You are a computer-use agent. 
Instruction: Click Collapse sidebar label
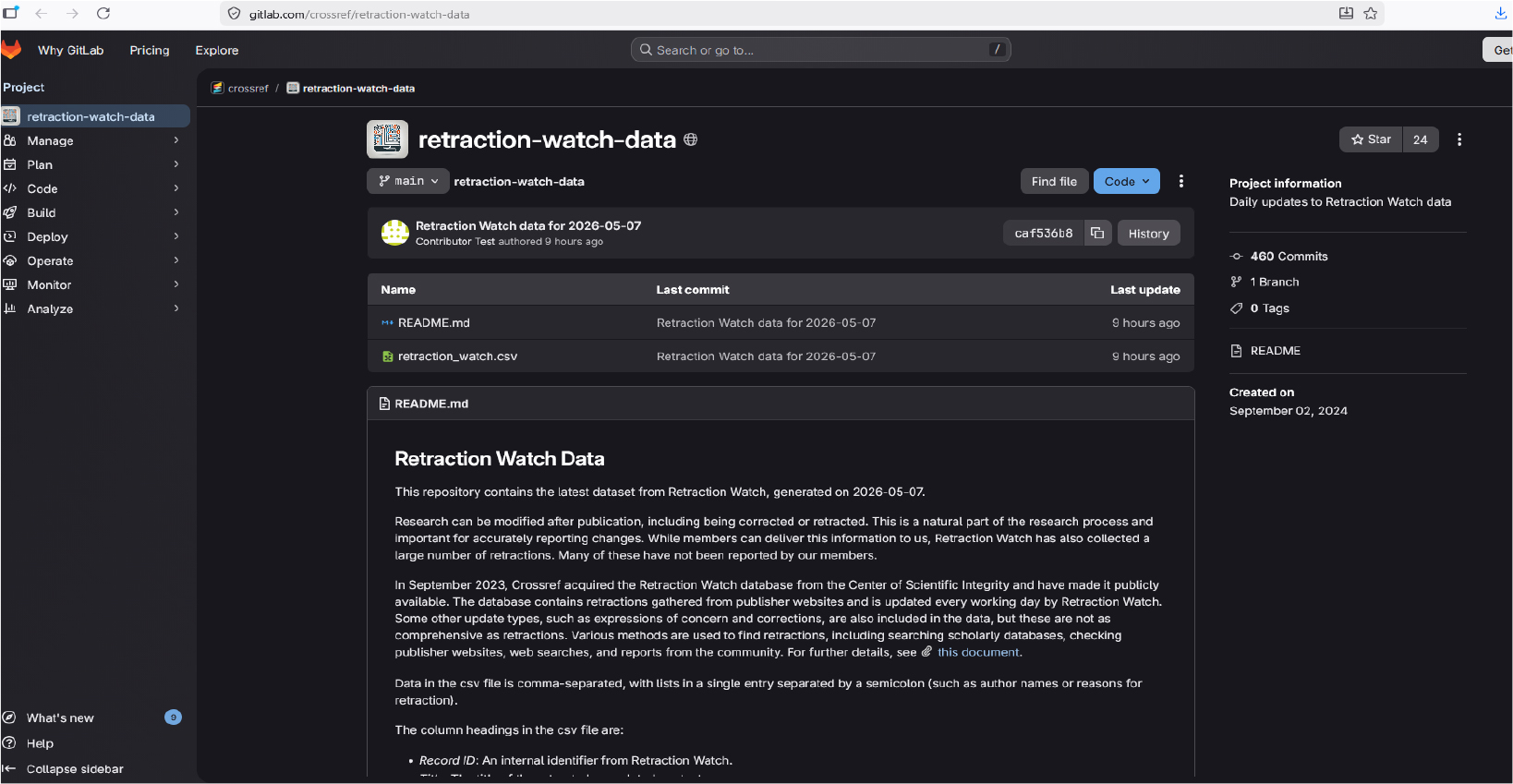[75, 768]
